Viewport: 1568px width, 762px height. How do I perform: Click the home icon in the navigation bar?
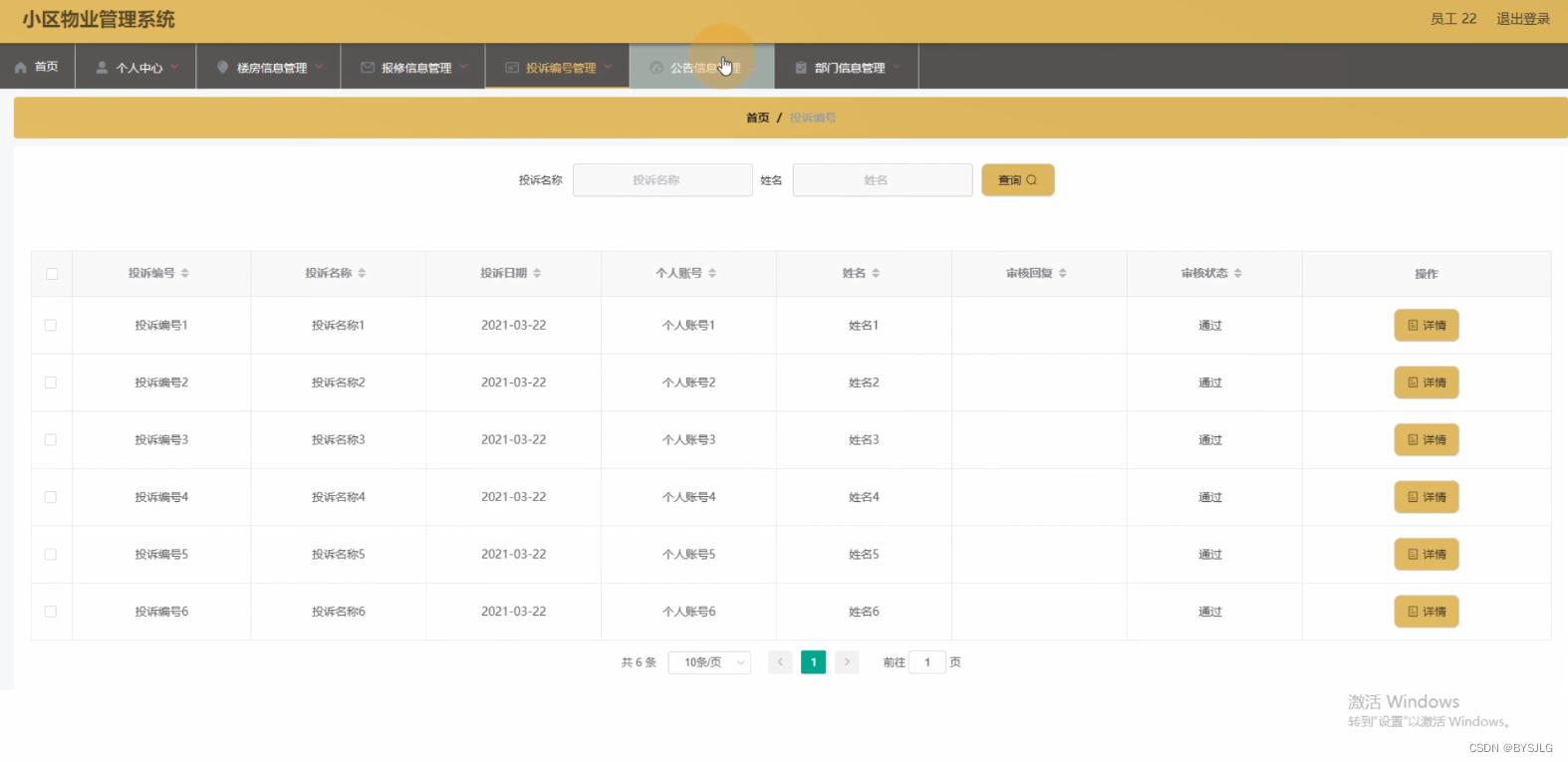(x=20, y=68)
